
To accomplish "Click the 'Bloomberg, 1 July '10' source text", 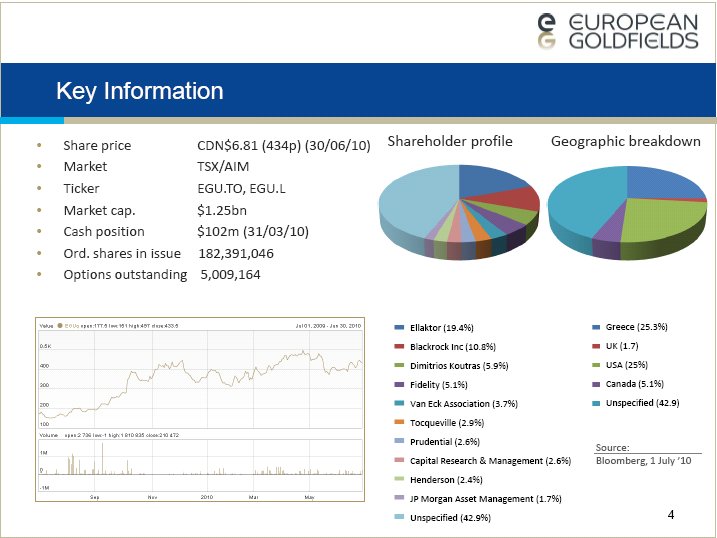I will pos(643,461).
